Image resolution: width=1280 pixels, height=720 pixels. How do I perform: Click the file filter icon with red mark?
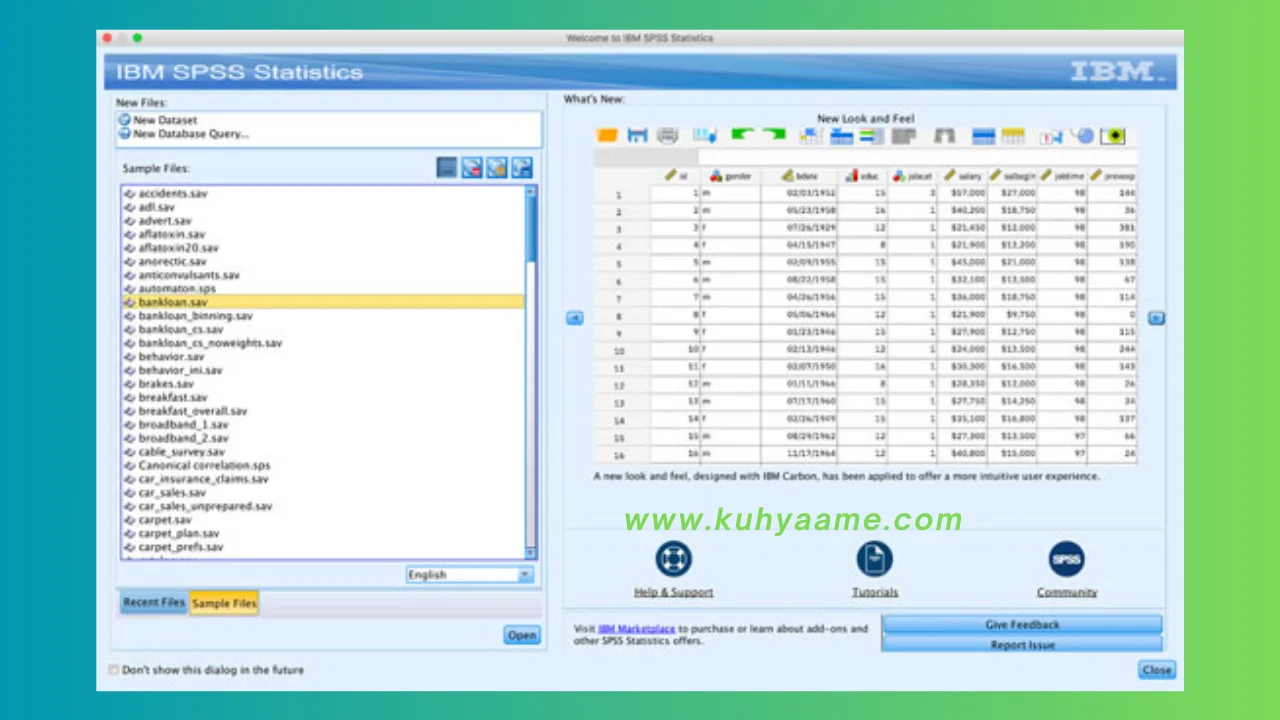pyautogui.click(x=472, y=168)
